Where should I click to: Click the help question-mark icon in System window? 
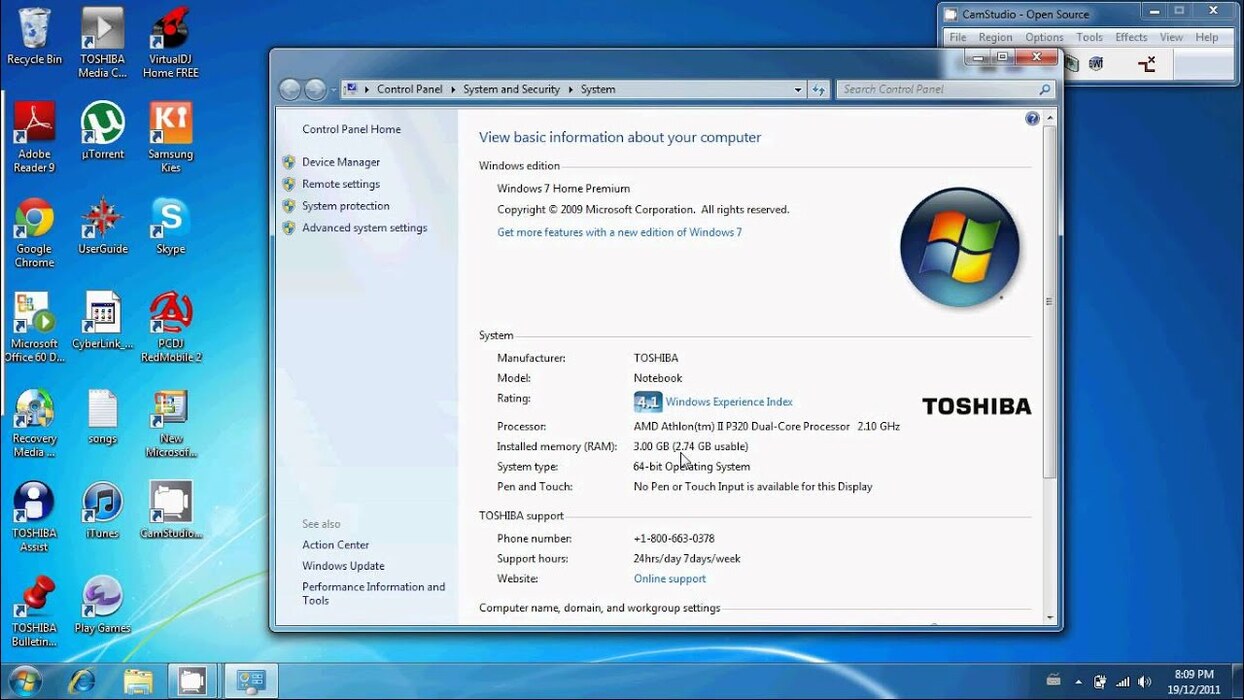1031,118
